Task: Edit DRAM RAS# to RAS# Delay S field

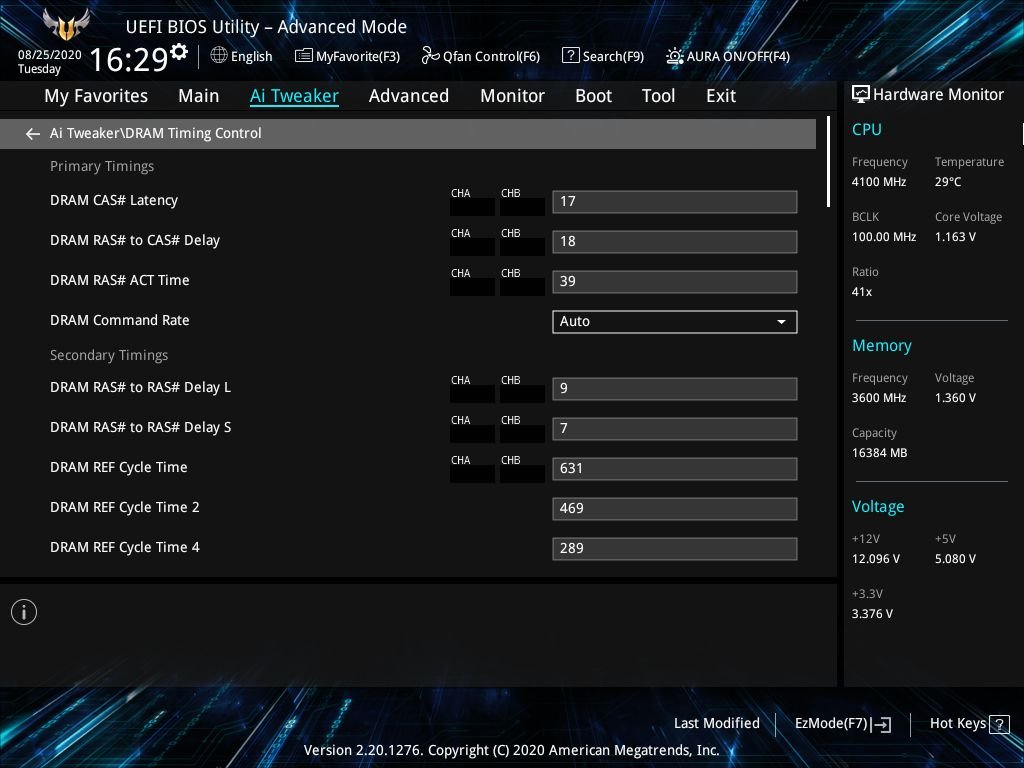Action: (675, 428)
